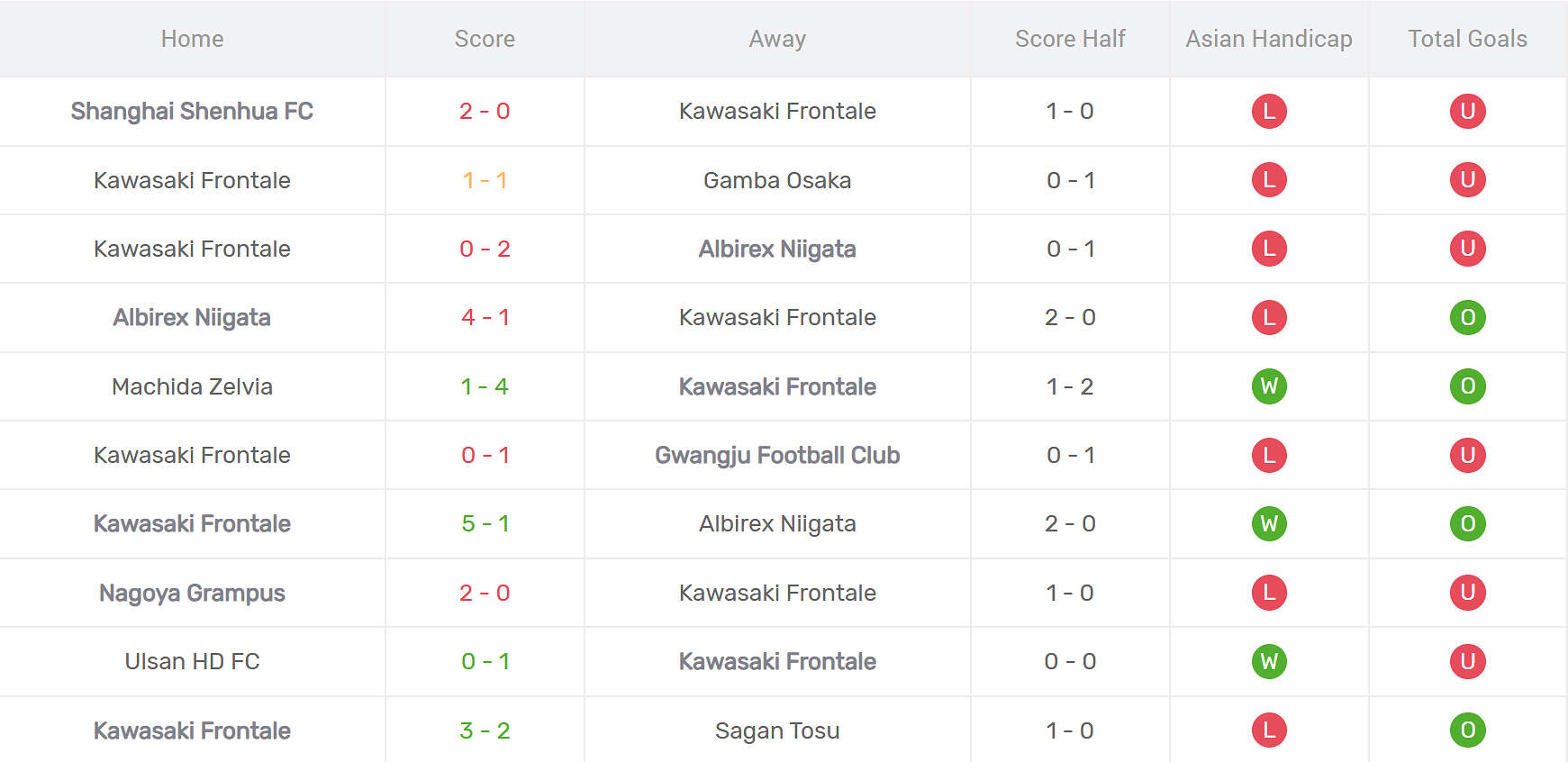The height and width of the screenshot is (762, 1568).
Task: Click the L handicap badge for Shanghai Shenhua match
Action: (x=1269, y=111)
